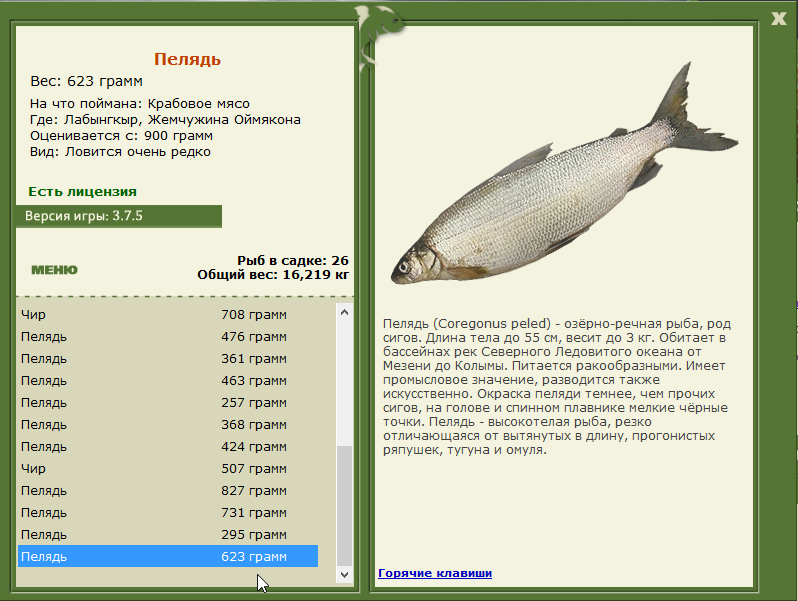Click the Вес: 623 грамм text
This screenshot has width=798, height=601.
pos(87,81)
